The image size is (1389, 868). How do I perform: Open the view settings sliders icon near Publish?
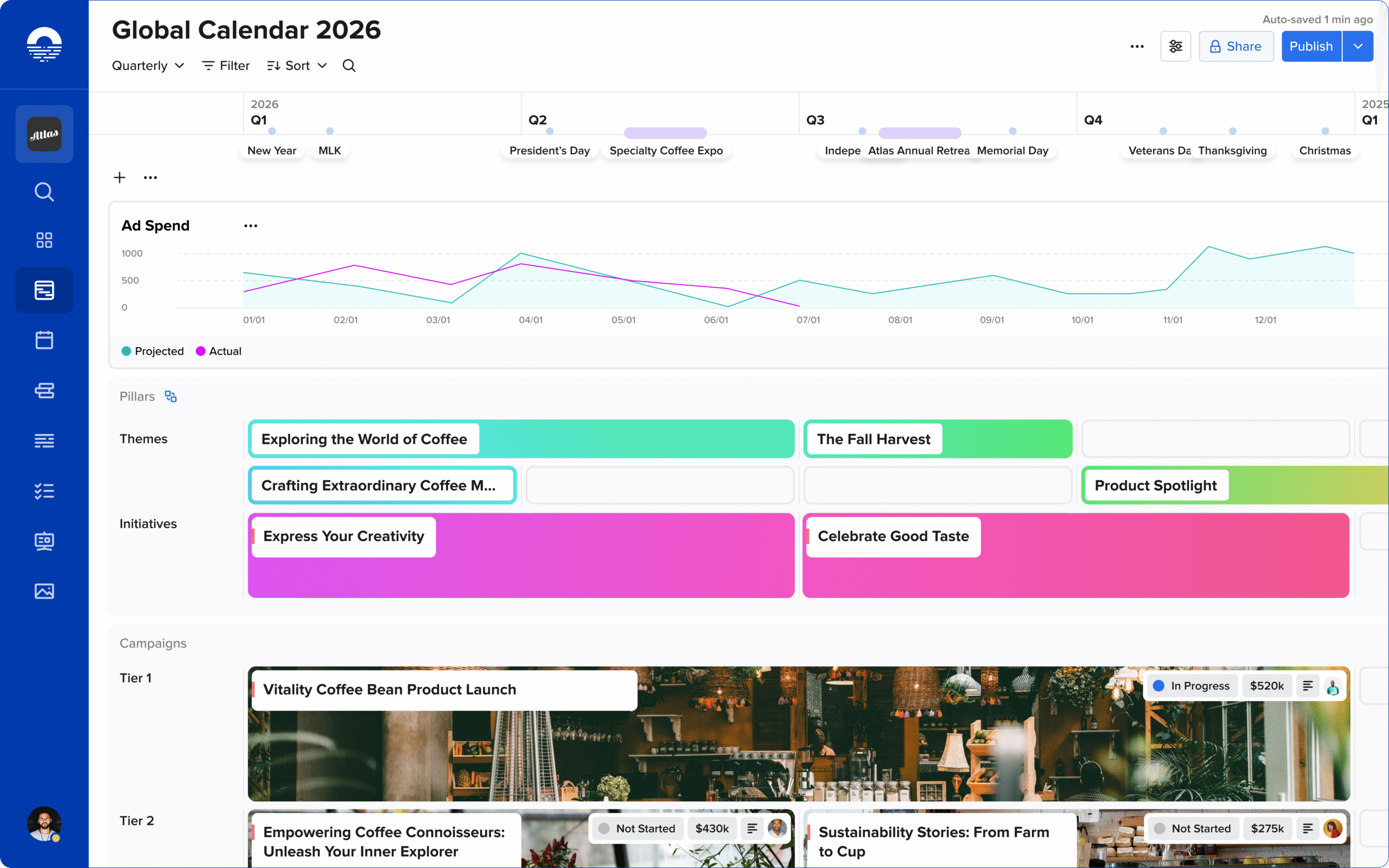click(1175, 46)
